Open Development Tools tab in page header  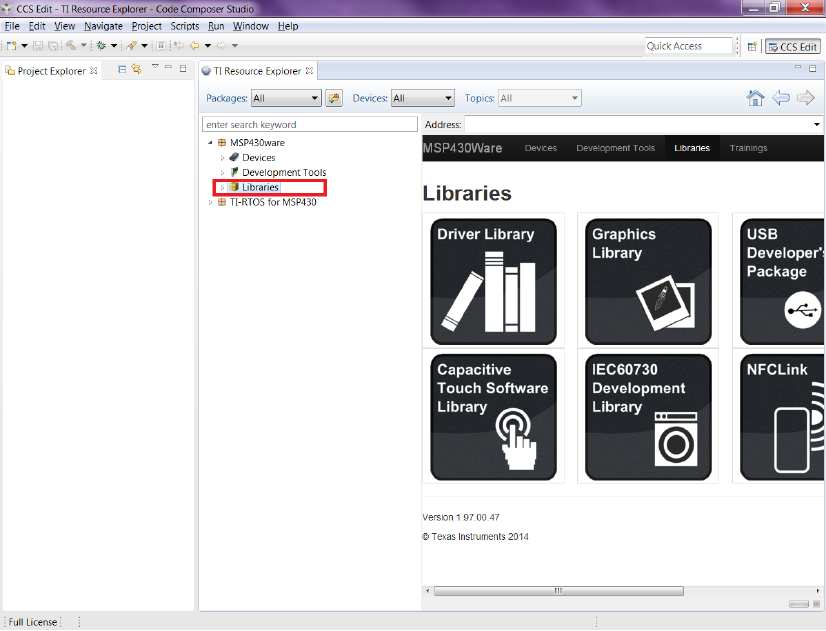[x=615, y=148]
